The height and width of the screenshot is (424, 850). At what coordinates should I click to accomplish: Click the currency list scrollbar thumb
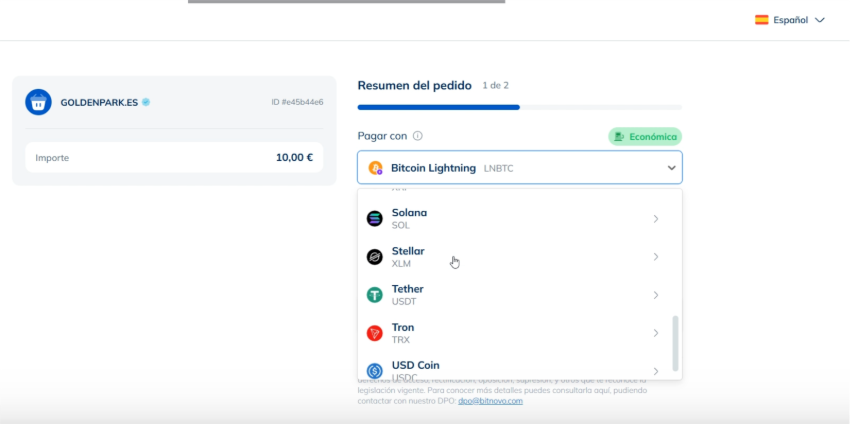(x=675, y=343)
